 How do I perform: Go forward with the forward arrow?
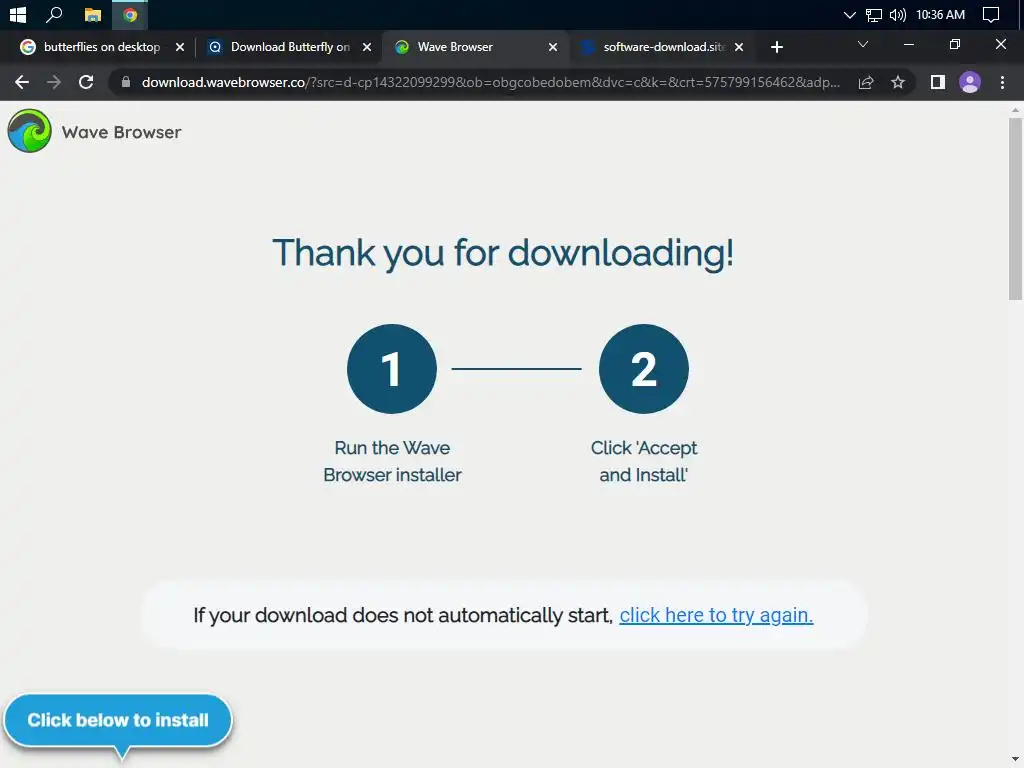coord(54,82)
